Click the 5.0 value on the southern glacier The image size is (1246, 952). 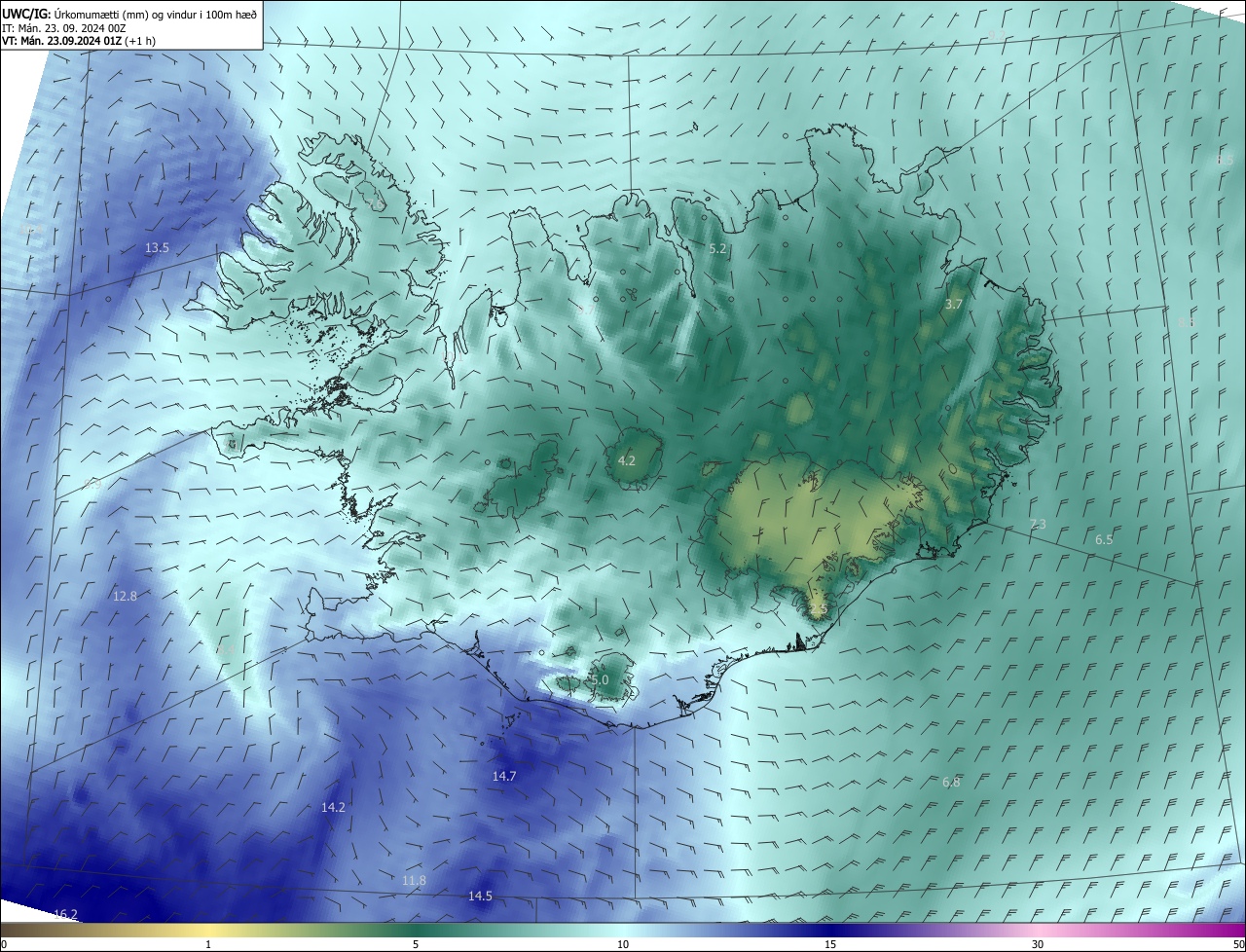(600, 679)
